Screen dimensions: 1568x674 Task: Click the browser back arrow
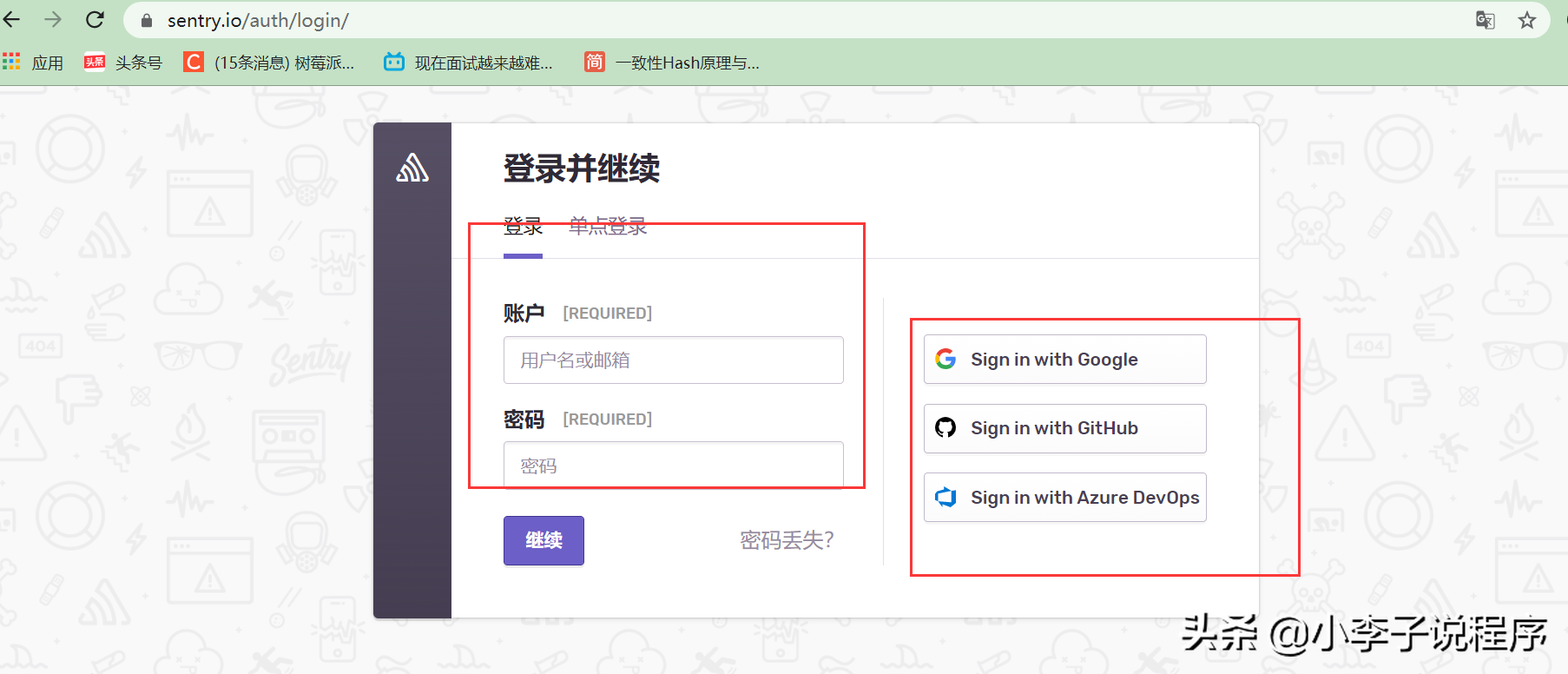point(11,19)
